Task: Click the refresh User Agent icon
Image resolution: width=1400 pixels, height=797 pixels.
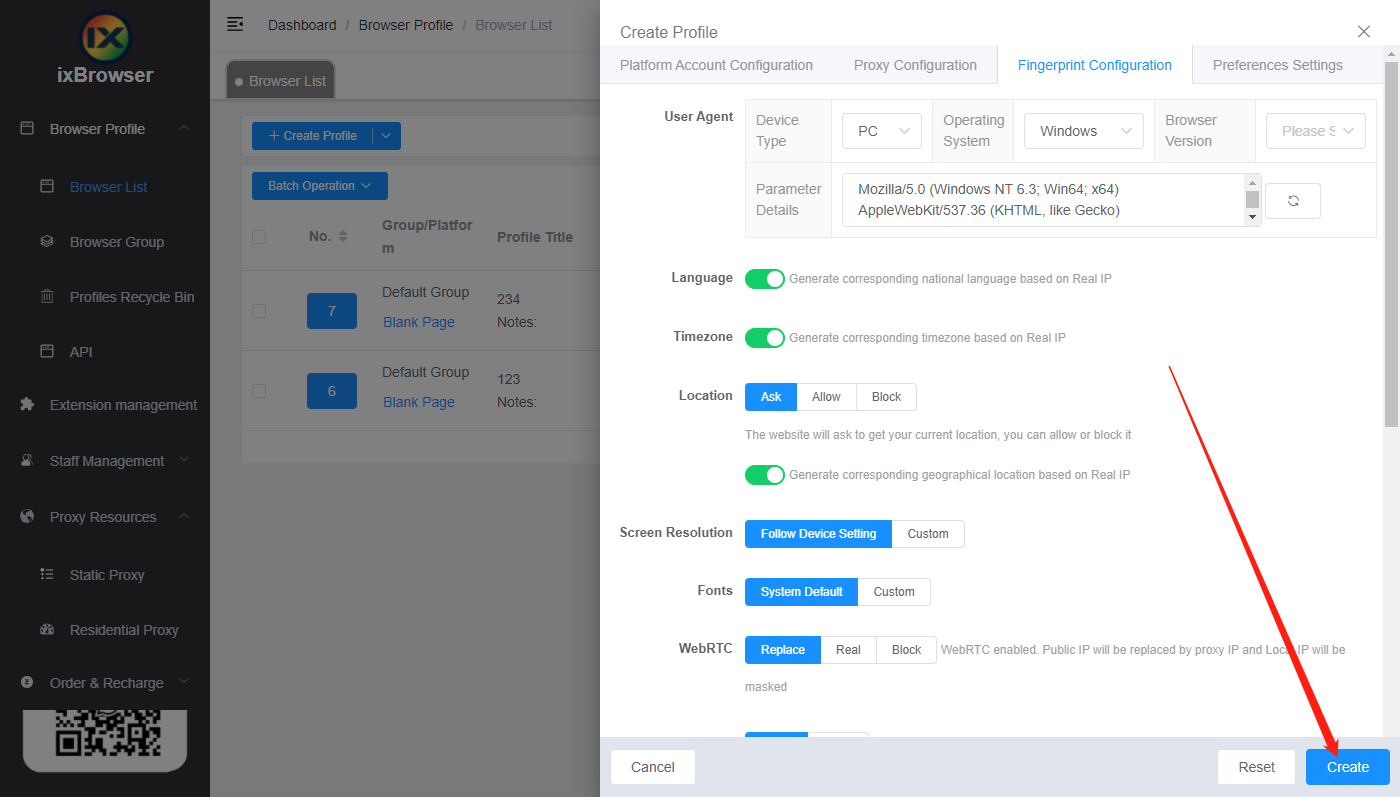Action: 1292,201
